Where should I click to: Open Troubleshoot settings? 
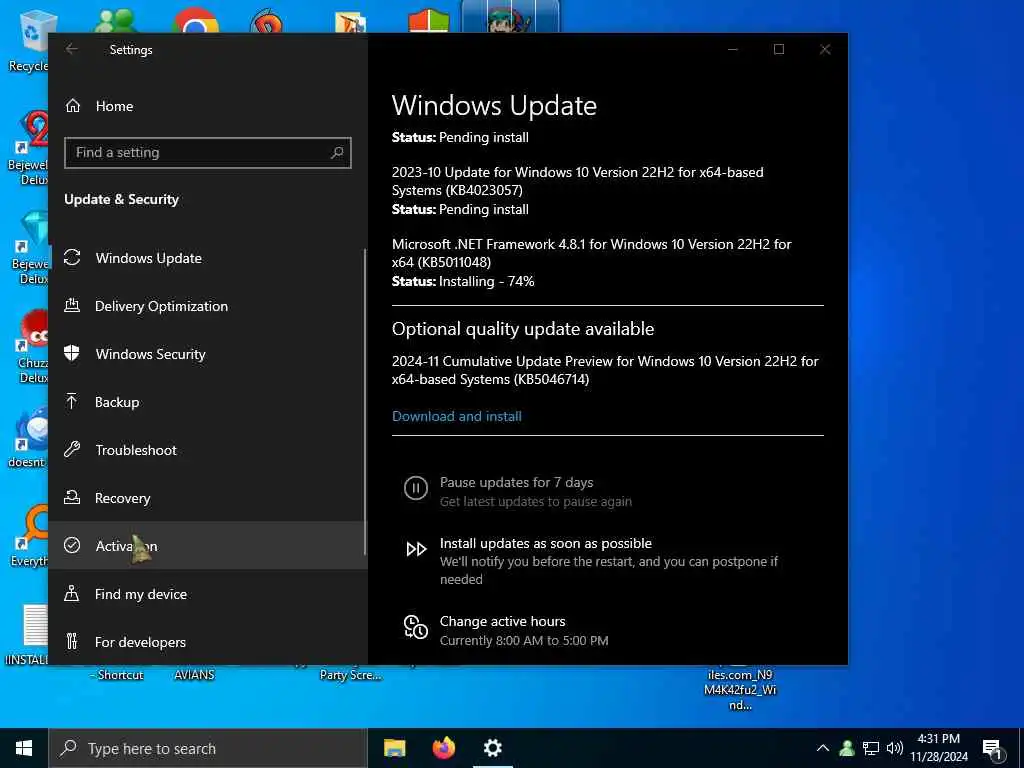tap(208, 450)
